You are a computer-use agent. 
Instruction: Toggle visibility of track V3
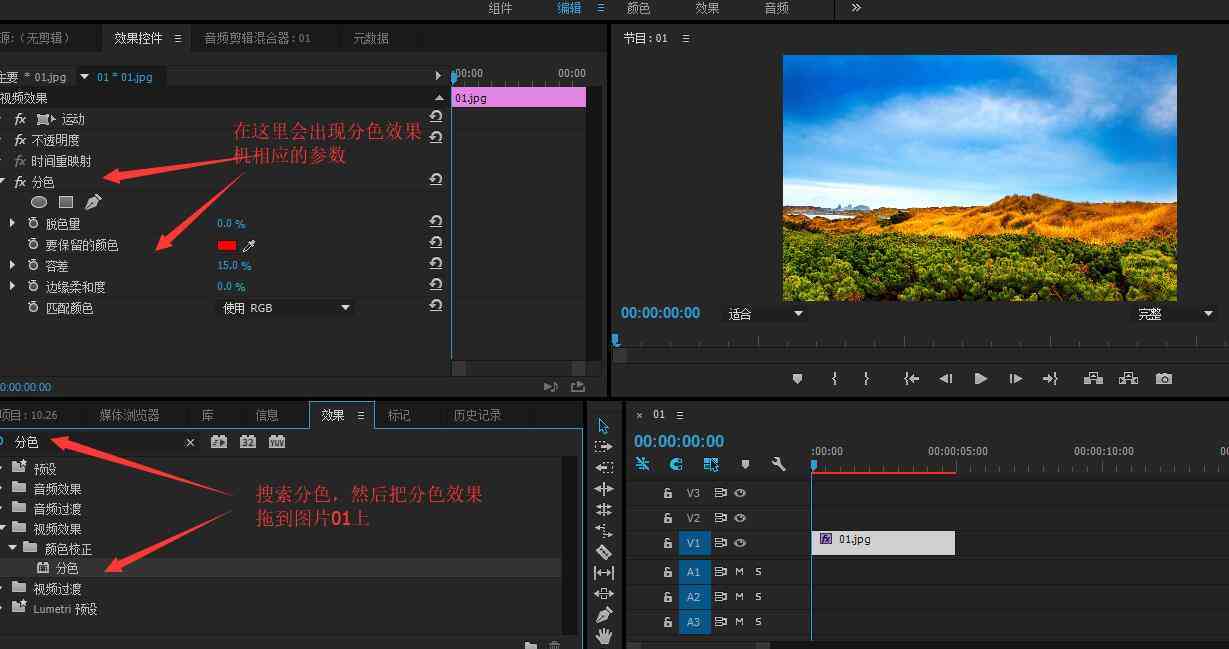click(741, 493)
